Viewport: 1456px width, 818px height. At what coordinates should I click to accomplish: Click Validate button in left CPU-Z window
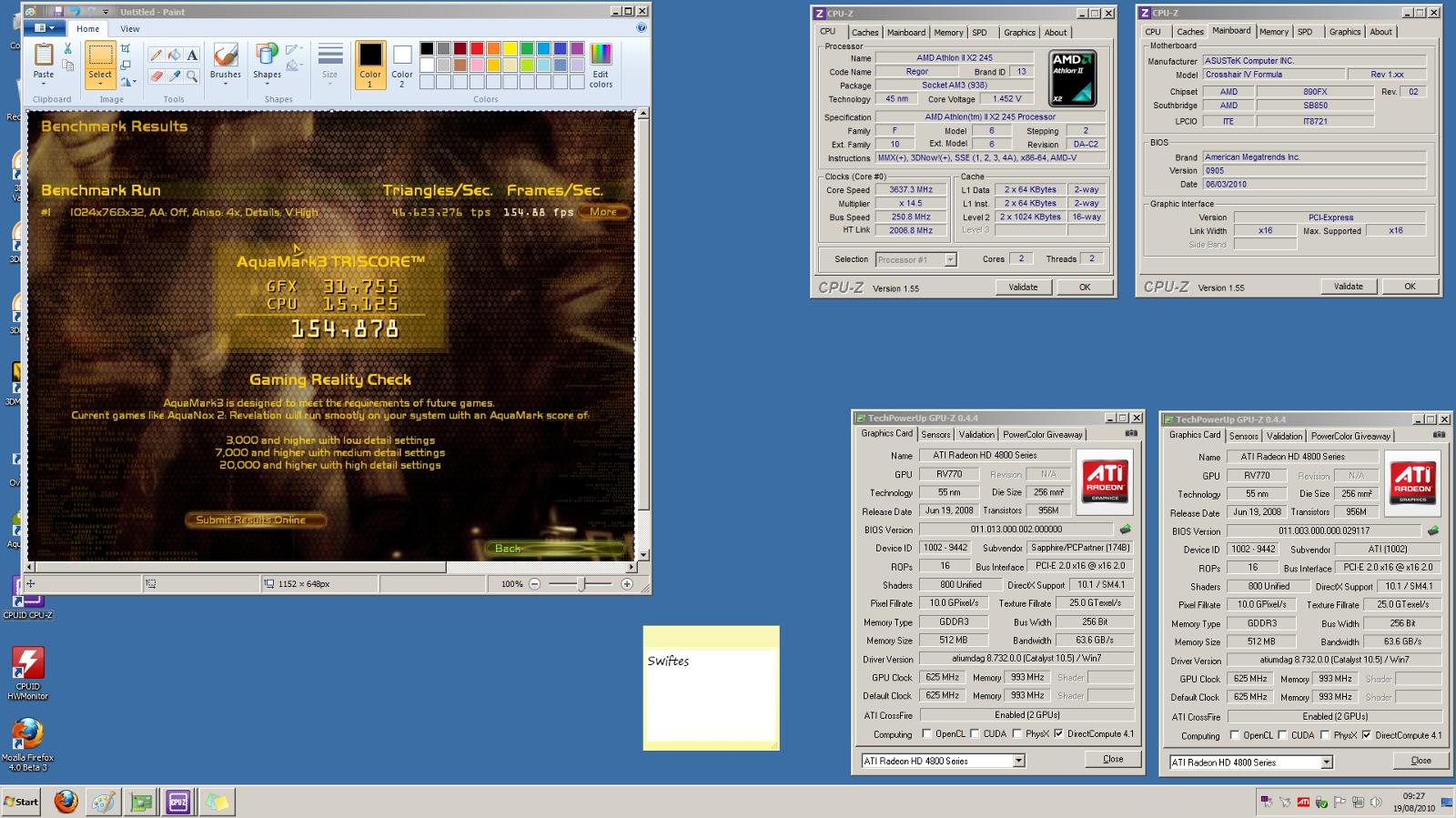coord(1023,287)
